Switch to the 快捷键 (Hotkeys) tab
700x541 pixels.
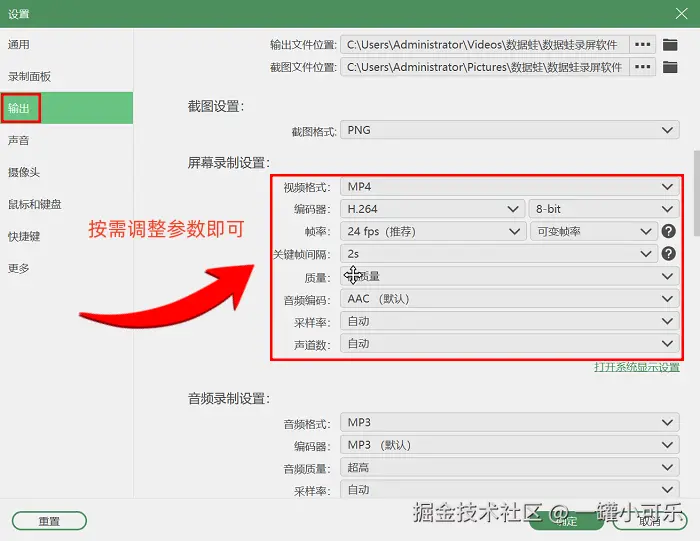point(66,236)
